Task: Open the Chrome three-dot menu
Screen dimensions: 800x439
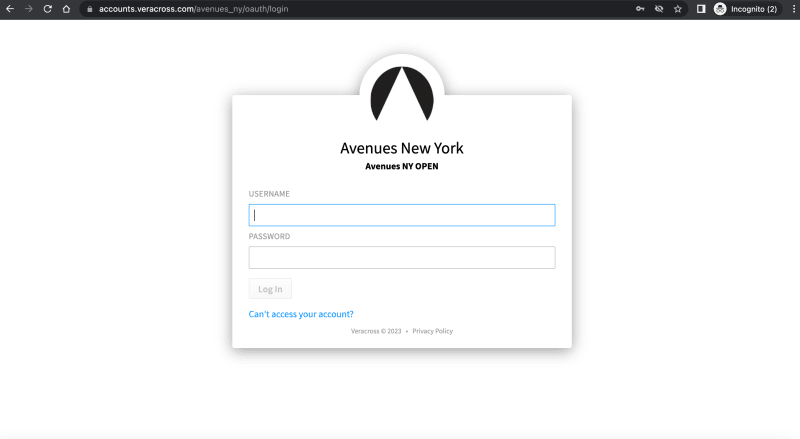Action: point(794,9)
